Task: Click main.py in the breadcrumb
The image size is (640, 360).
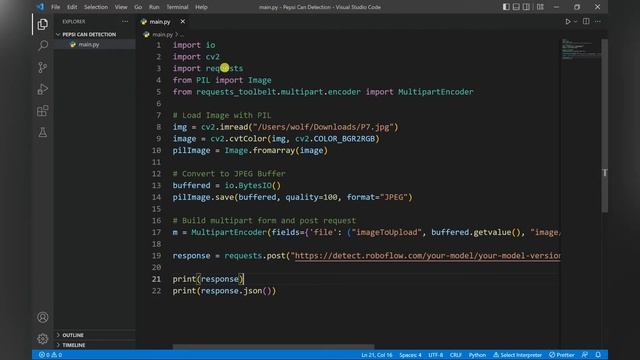Action: pyautogui.click(x=162, y=35)
